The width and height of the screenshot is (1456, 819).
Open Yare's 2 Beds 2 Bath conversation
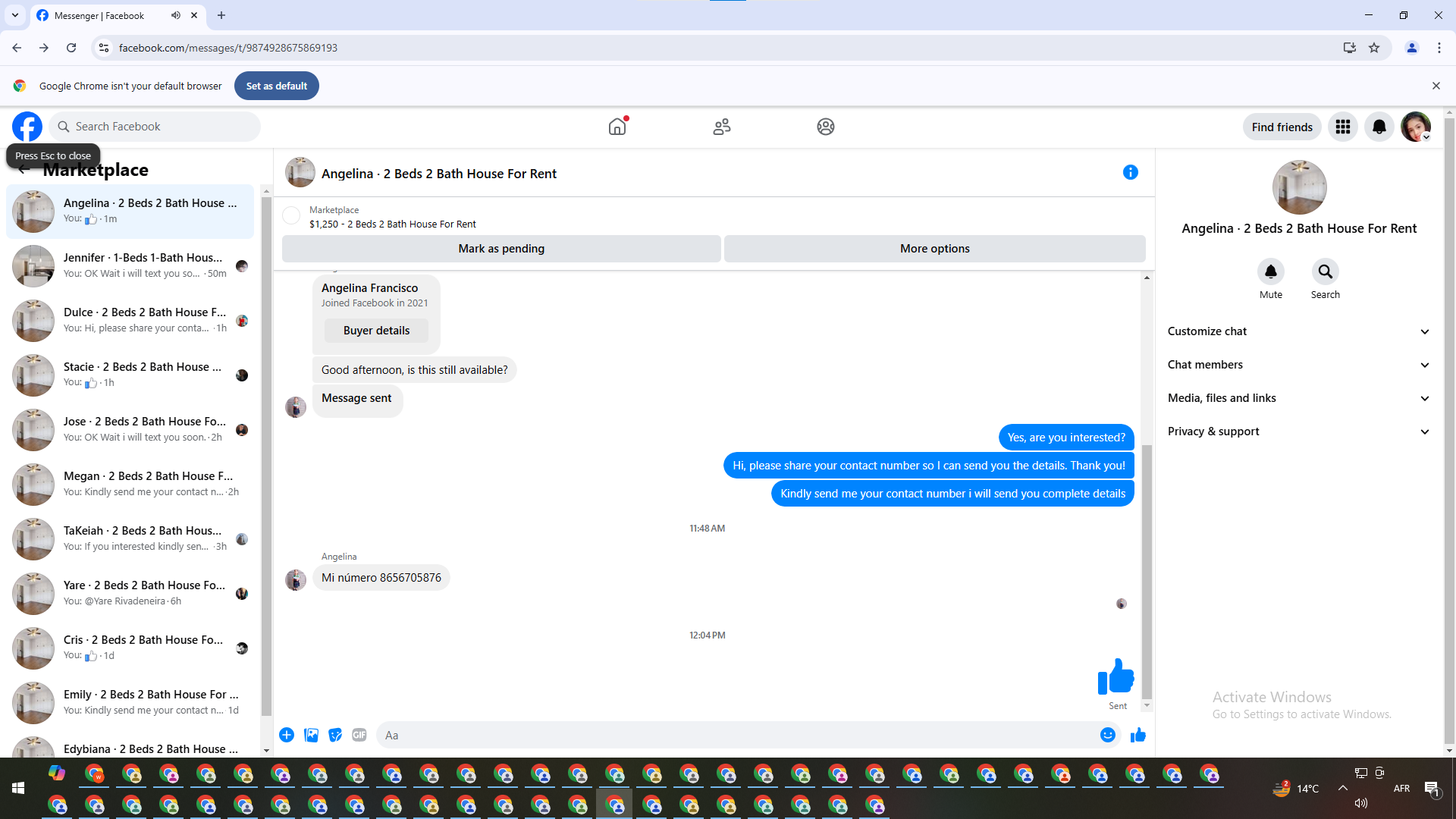[130, 593]
